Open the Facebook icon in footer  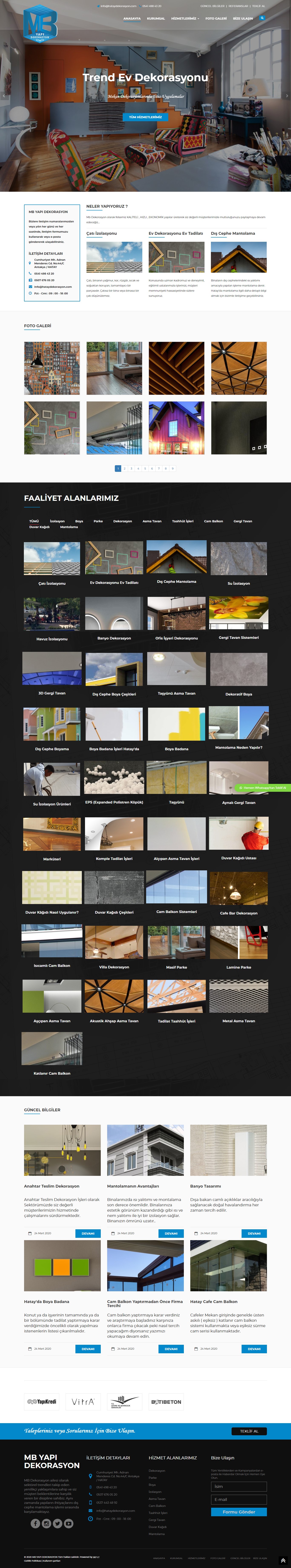pyautogui.click(x=35, y=1523)
